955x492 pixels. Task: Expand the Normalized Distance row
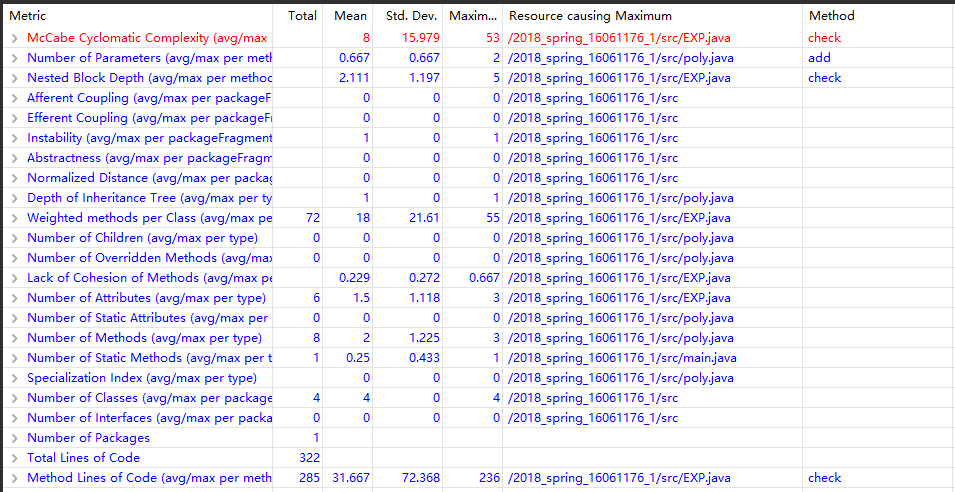click(x=15, y=178)
